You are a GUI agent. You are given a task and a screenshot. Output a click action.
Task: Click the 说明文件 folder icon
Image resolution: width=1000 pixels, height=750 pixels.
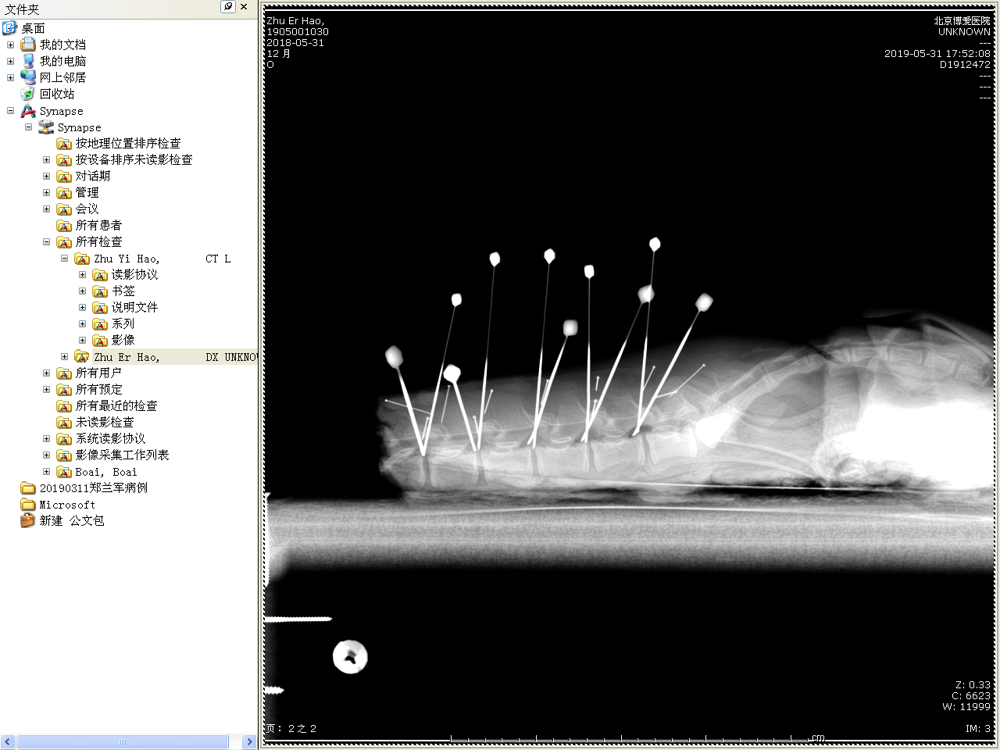[99, 307]
